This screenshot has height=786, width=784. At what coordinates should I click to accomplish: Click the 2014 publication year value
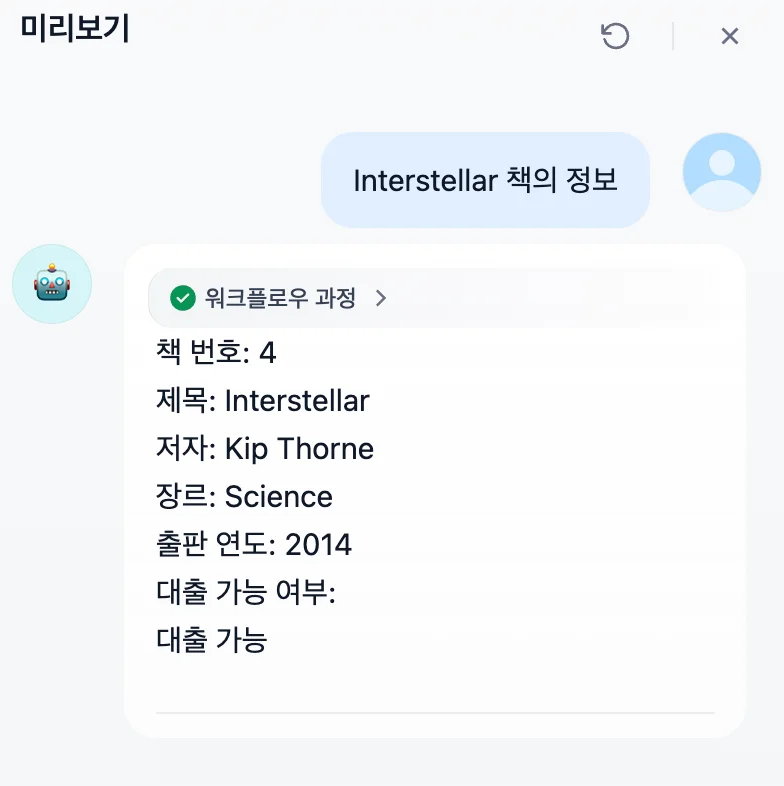click(319, 545)
